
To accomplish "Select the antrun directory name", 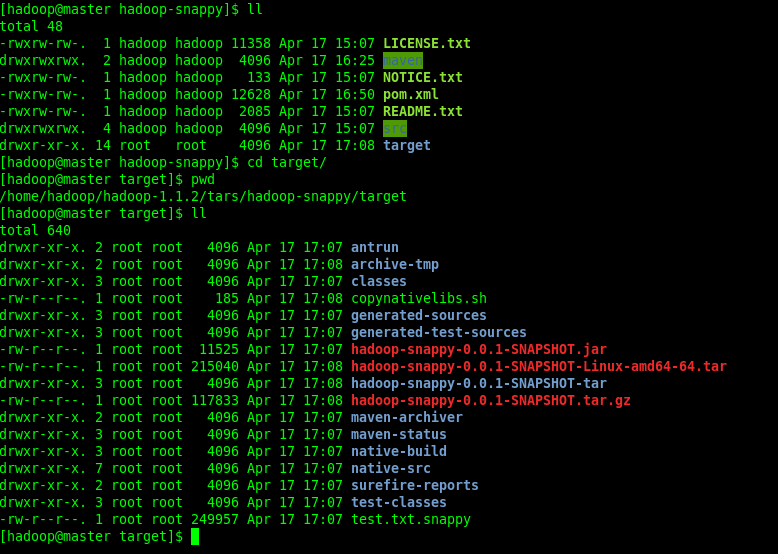I will pyautogui.click(x=375, y=247).
